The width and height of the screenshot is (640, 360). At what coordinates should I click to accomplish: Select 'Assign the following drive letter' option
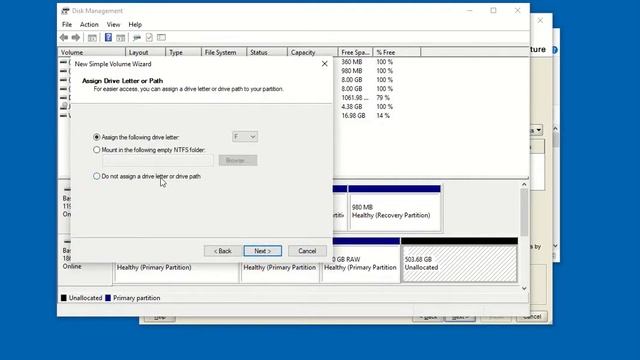pos(97,137)
